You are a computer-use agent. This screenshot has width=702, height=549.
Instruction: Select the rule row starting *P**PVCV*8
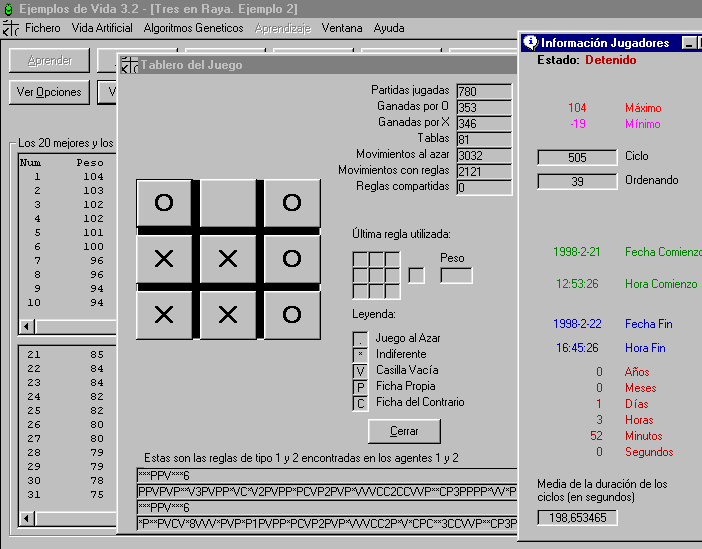(326, 523)
